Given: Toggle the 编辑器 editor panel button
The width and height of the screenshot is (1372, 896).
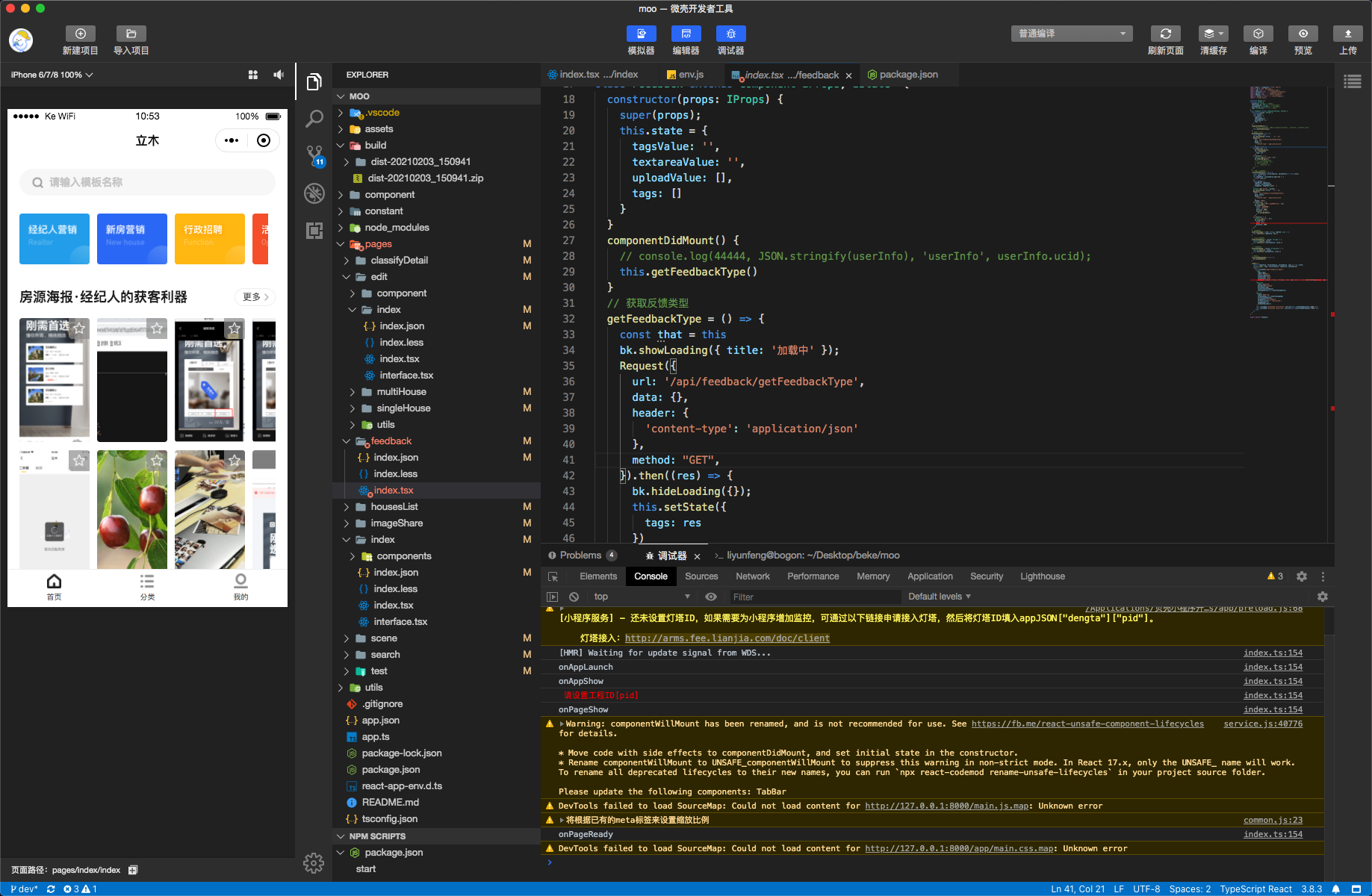Looking at the screenshot, I should coord(686,34).
